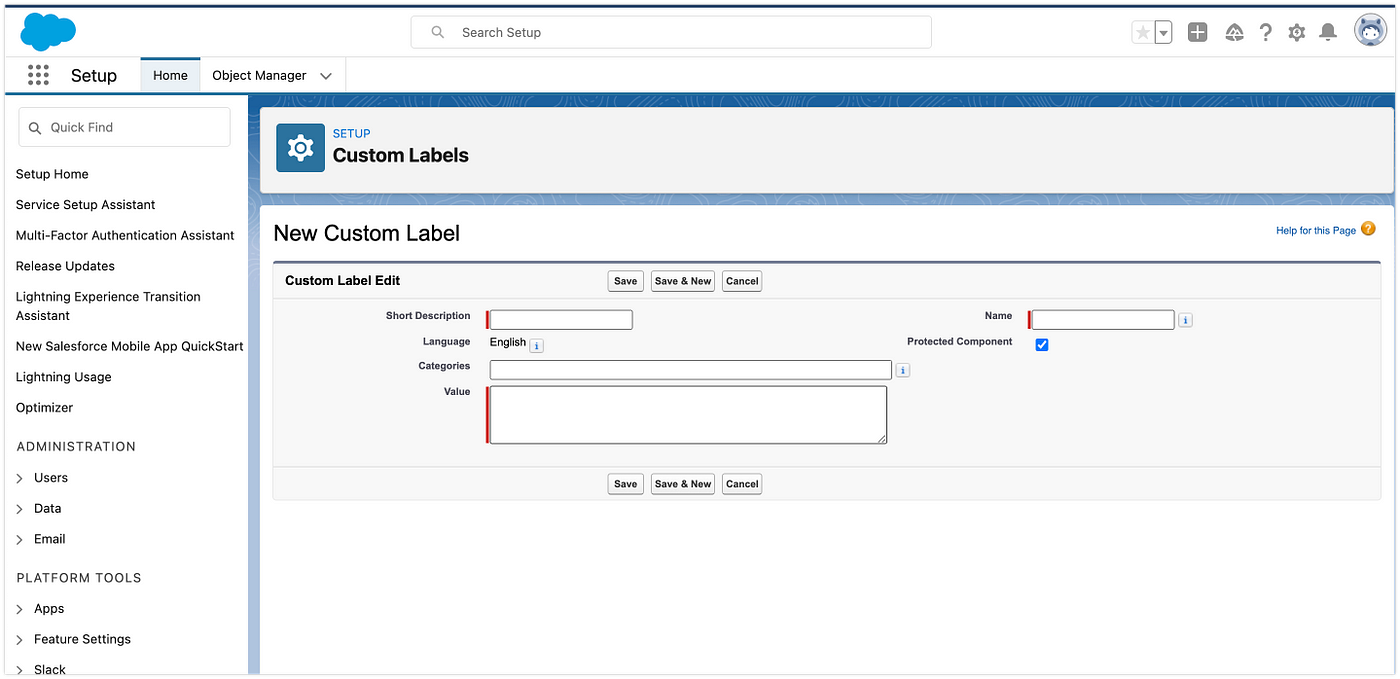Open the notifications bell
1400x679 pixels.
click(x=1328, y=32)
